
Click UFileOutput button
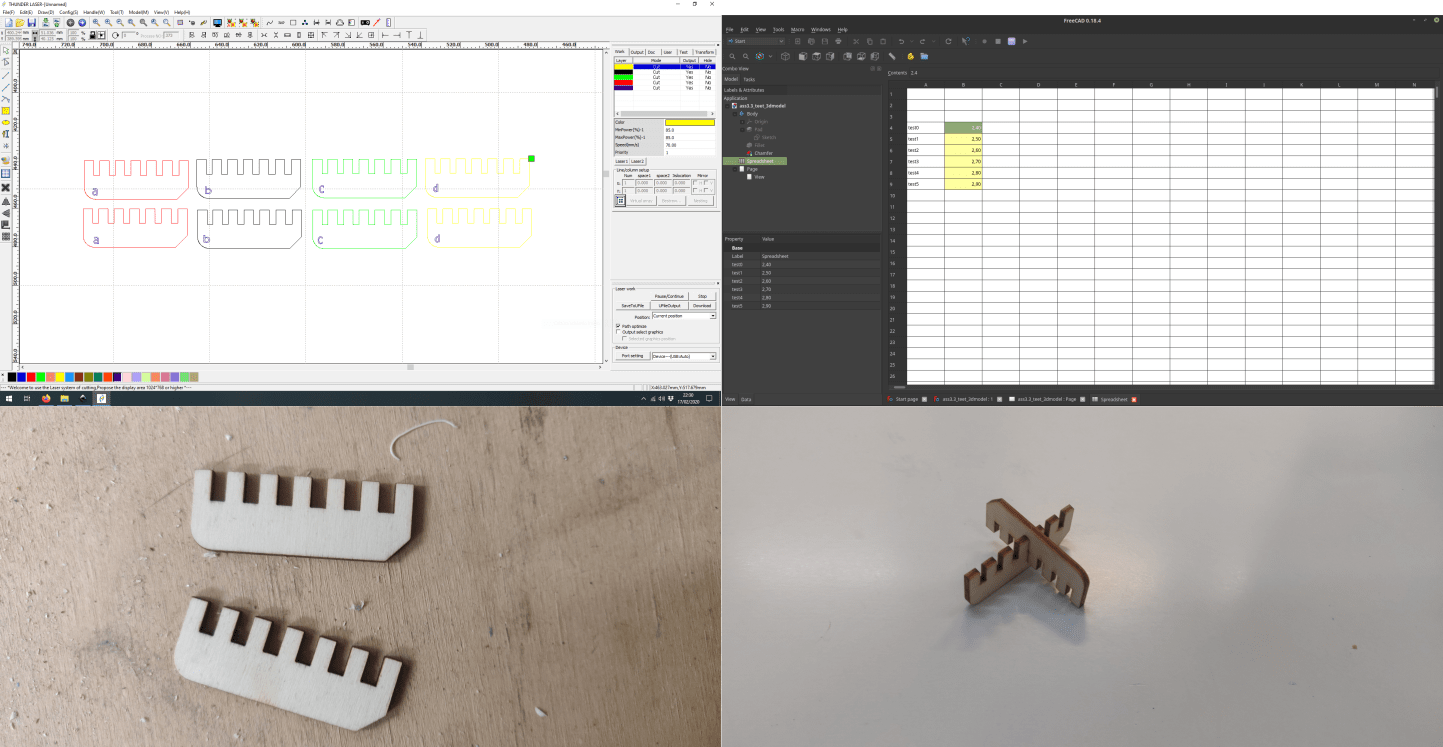point(669,306)
